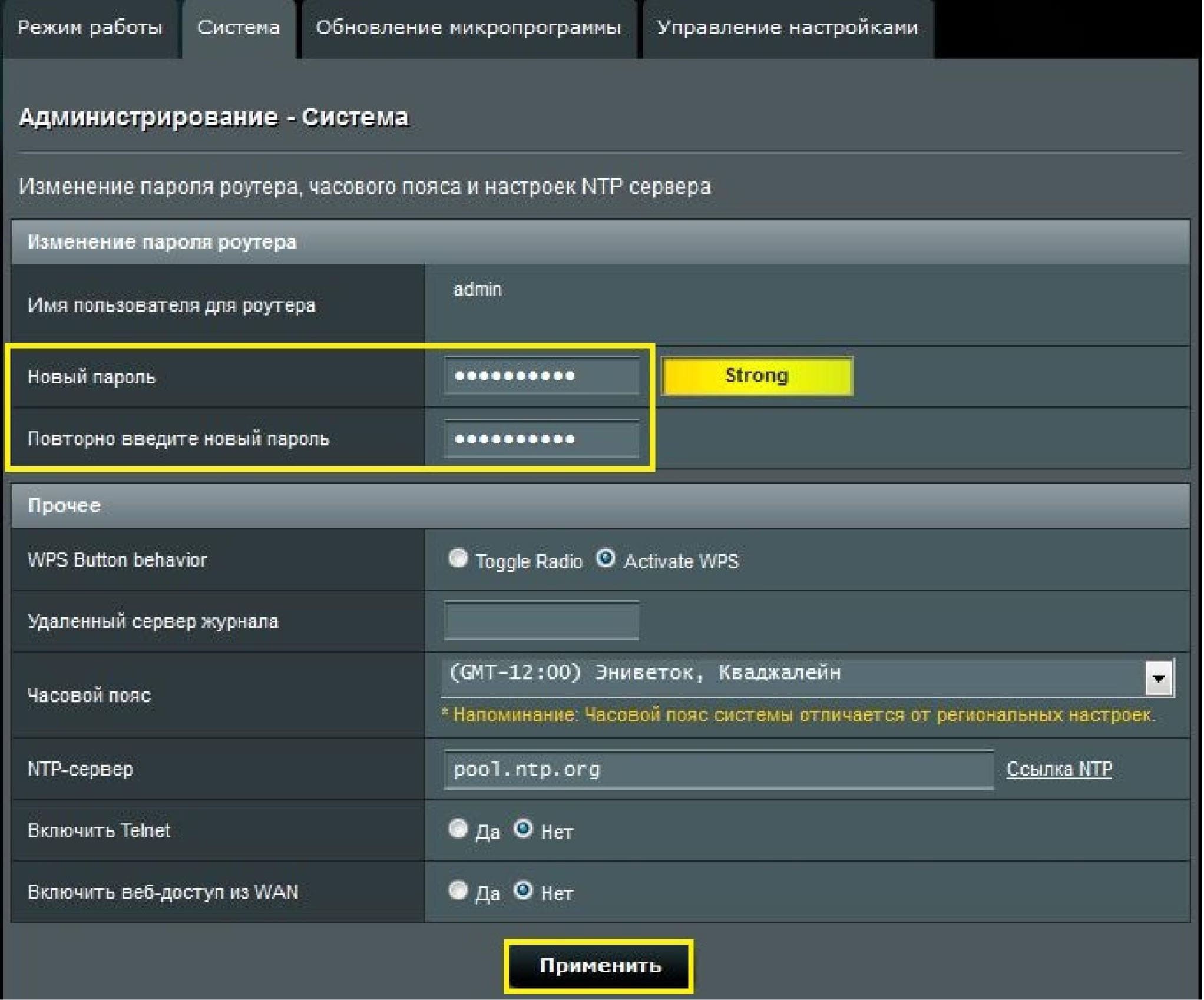Viewport: 1204px width, 1000px height.
Task: Select Нет for веб-доступ из WAN
Action: (523, 890)
